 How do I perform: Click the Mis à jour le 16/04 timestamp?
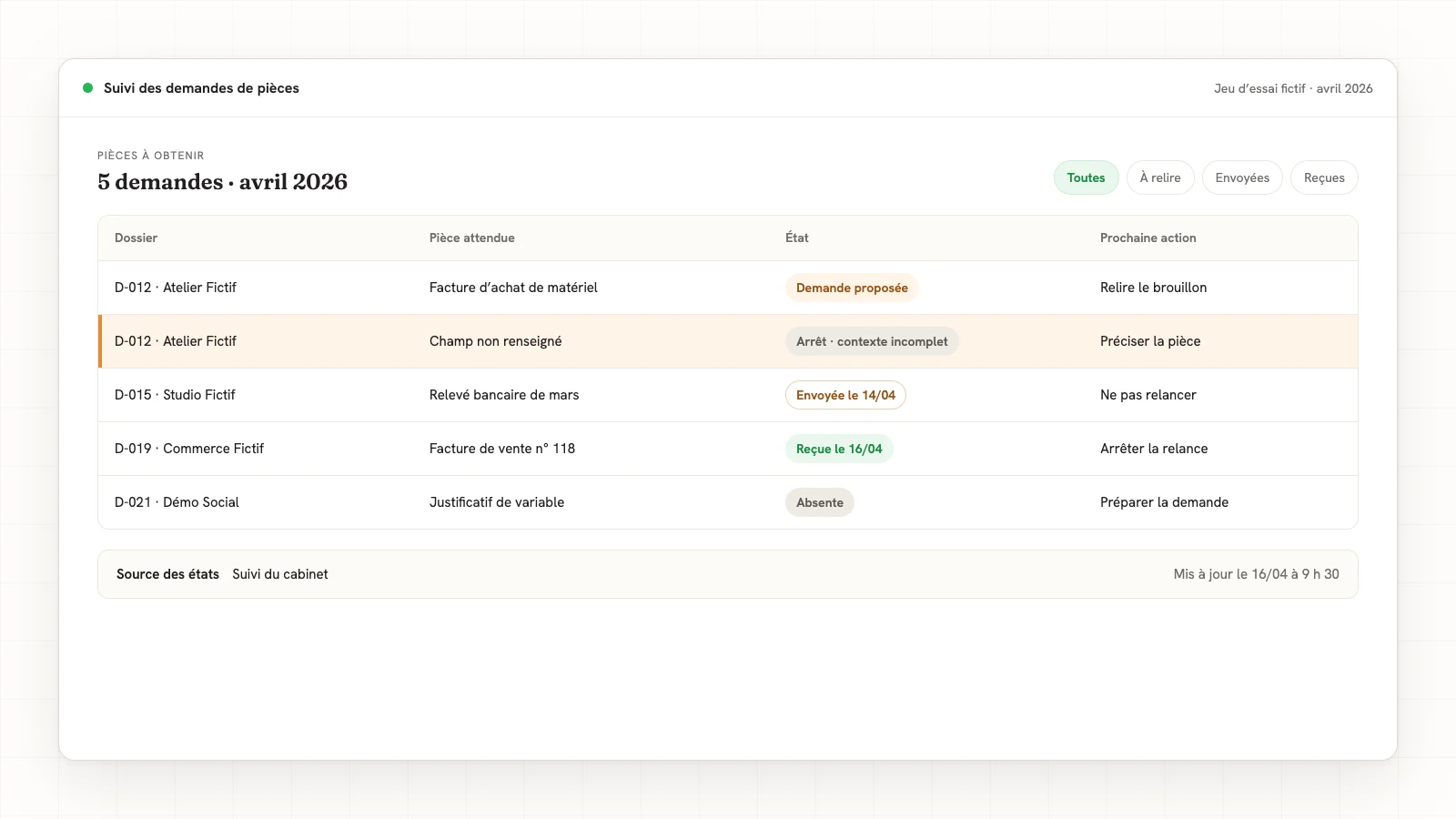tap(1256, 574)
